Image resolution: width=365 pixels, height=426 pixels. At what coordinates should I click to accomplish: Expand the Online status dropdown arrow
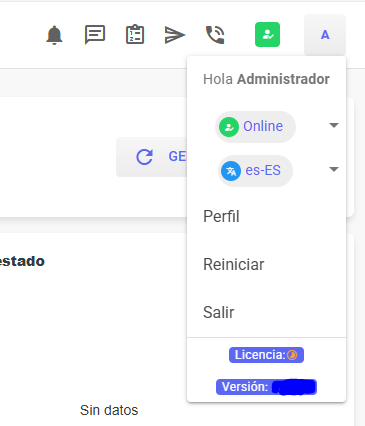pyautogui.click(x=334, y=126)
